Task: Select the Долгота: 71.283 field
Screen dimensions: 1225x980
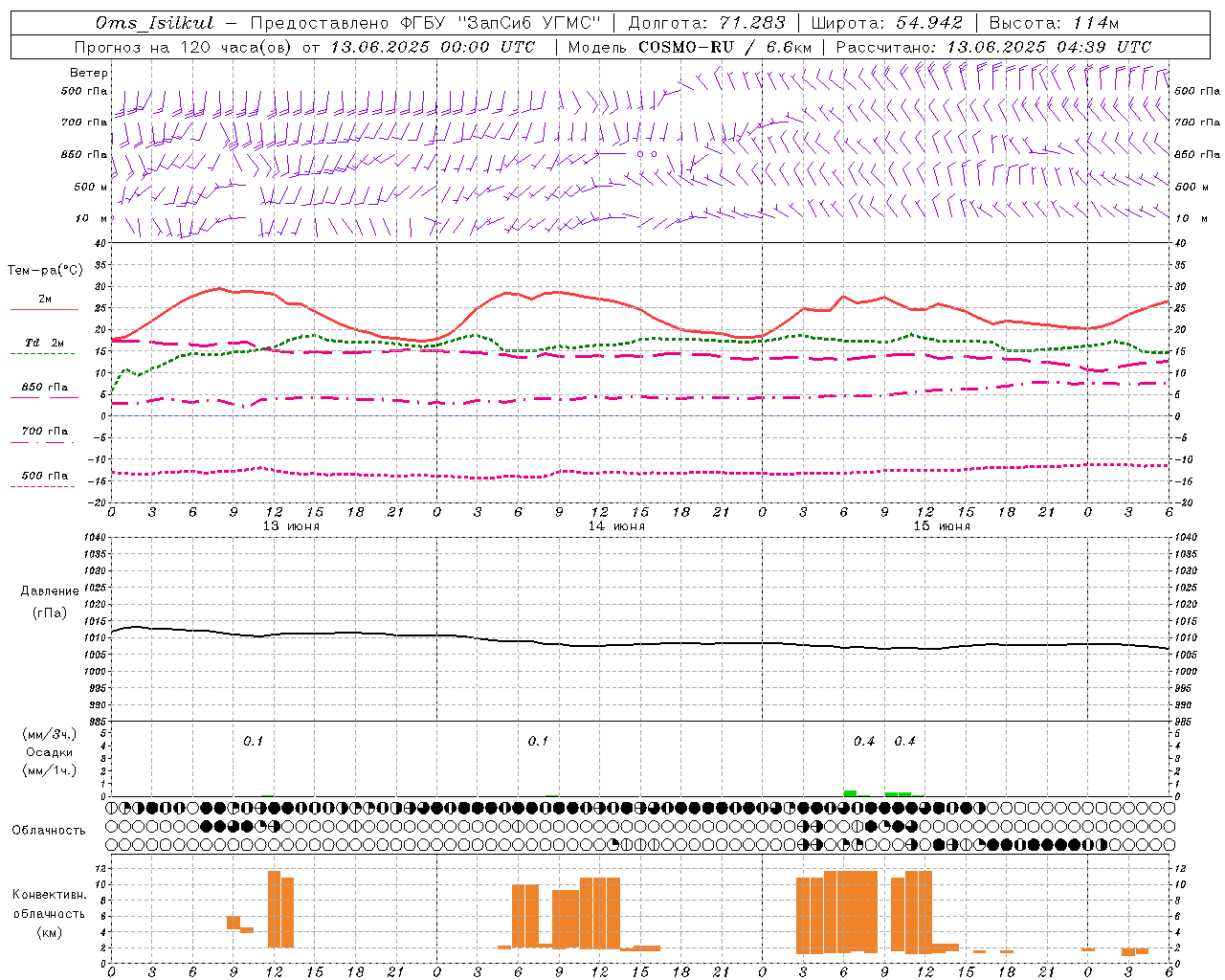Action: [x=706, y=23]
